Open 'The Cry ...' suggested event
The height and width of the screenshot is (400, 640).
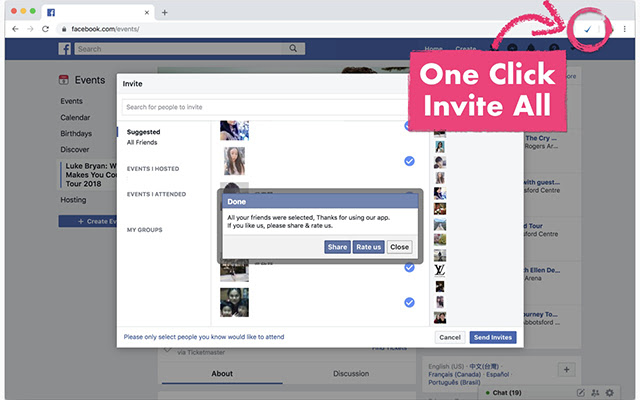click(x=541, y=138)
